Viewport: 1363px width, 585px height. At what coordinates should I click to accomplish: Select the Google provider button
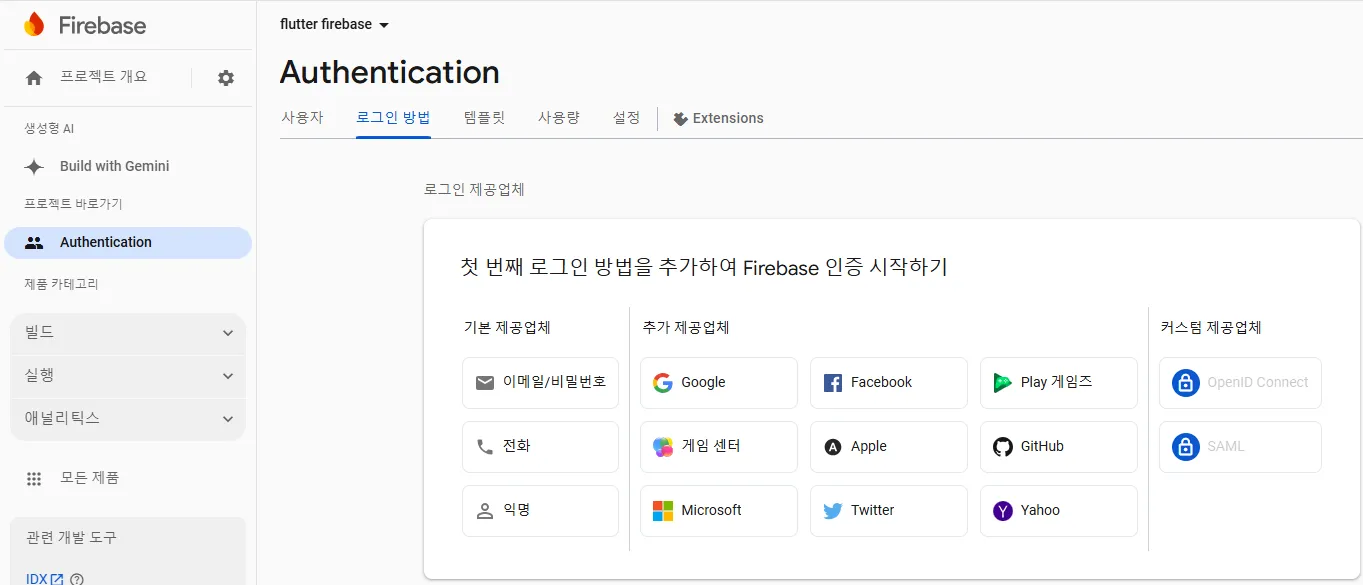coord(719,383)
